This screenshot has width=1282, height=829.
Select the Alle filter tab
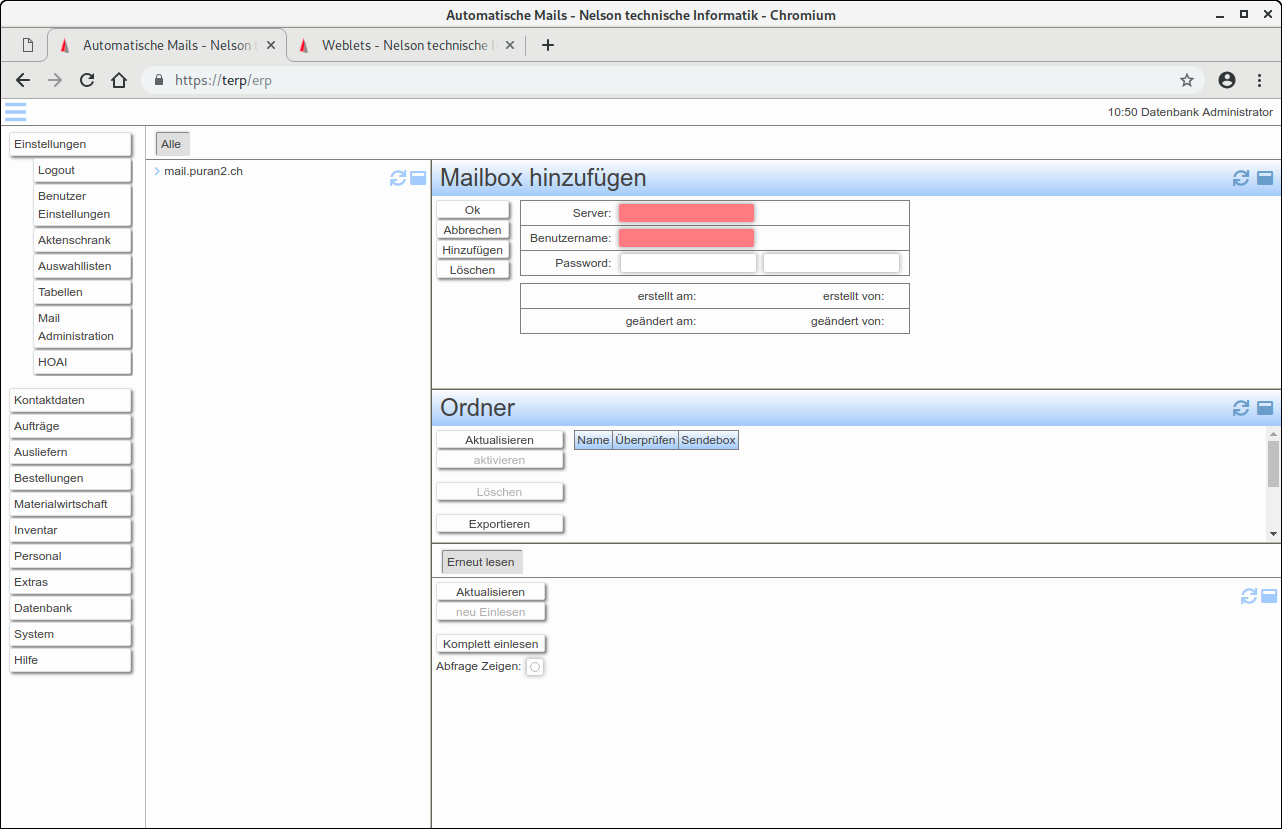coord(171,144)
